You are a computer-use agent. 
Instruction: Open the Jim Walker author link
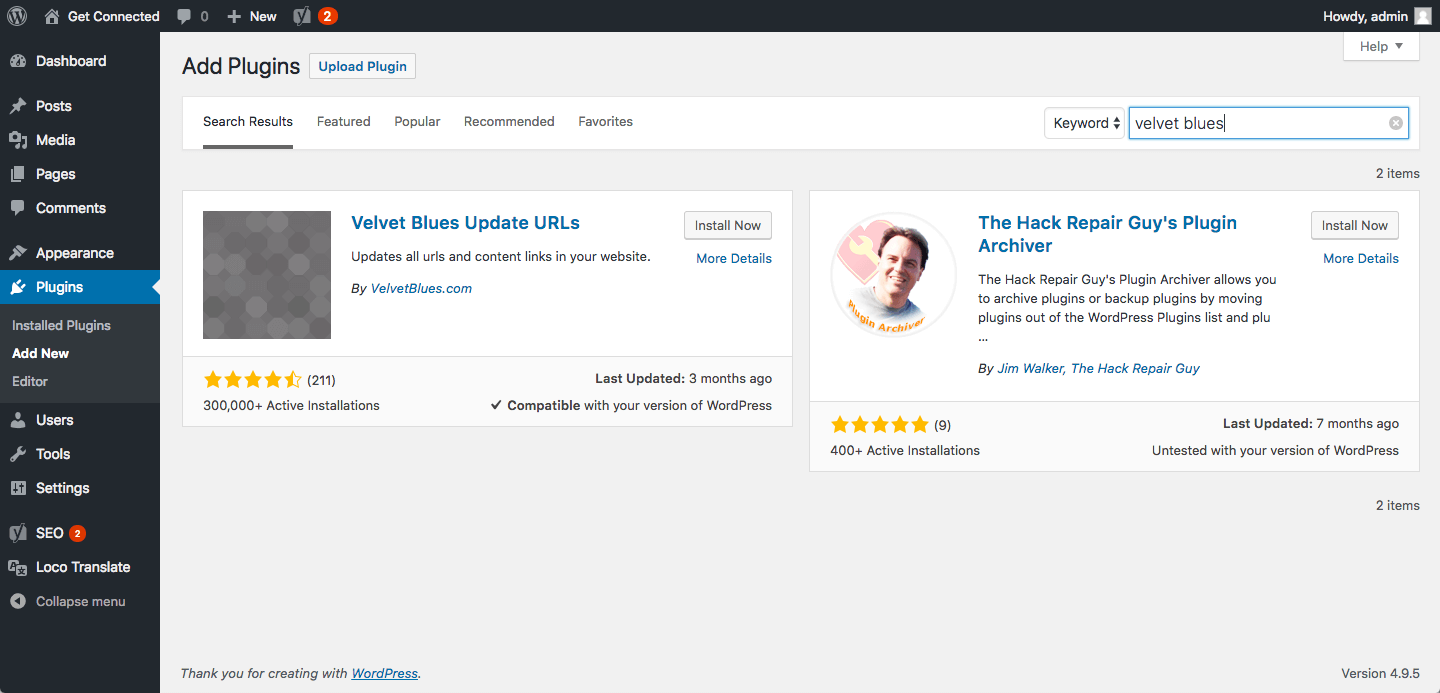1030,368
